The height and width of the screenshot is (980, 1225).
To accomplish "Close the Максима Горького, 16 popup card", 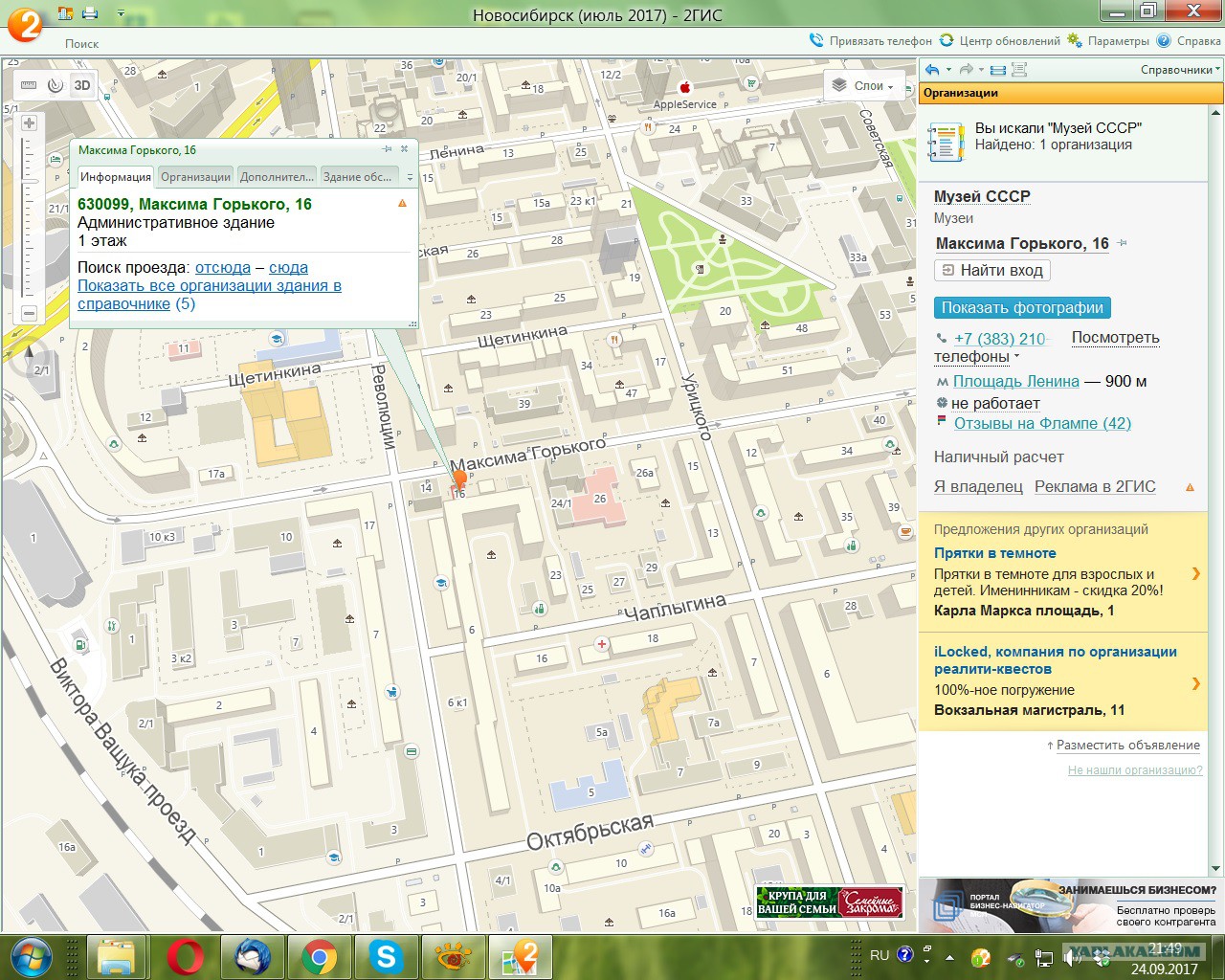I will click(405, 149).
